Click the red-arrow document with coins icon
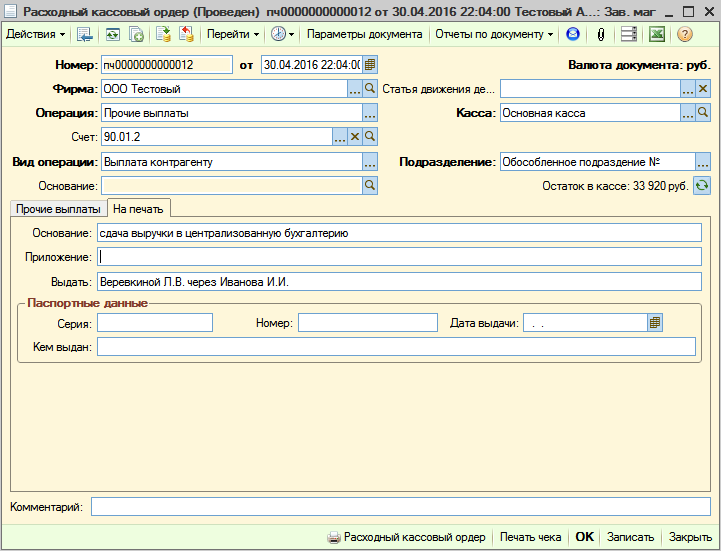The image size is (721, 551). (186, 34)
